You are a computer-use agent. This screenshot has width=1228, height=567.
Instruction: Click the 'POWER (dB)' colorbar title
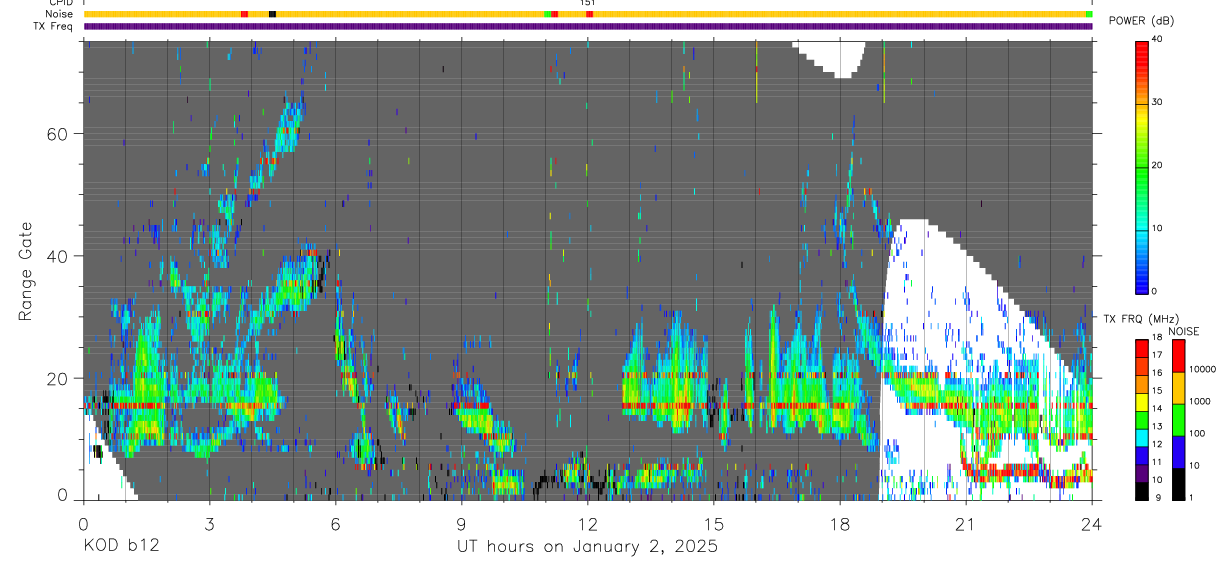pyautogui.click(x=1142, y=21)
